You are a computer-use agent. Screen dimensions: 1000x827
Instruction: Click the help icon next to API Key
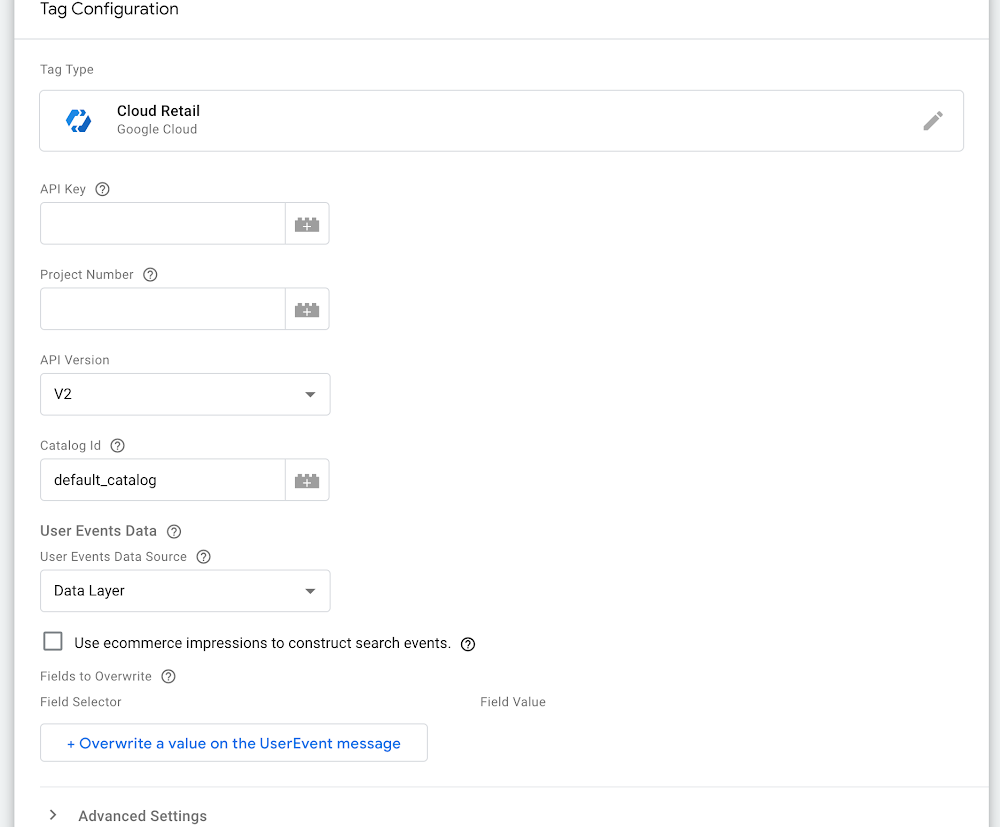pos(102,189)
